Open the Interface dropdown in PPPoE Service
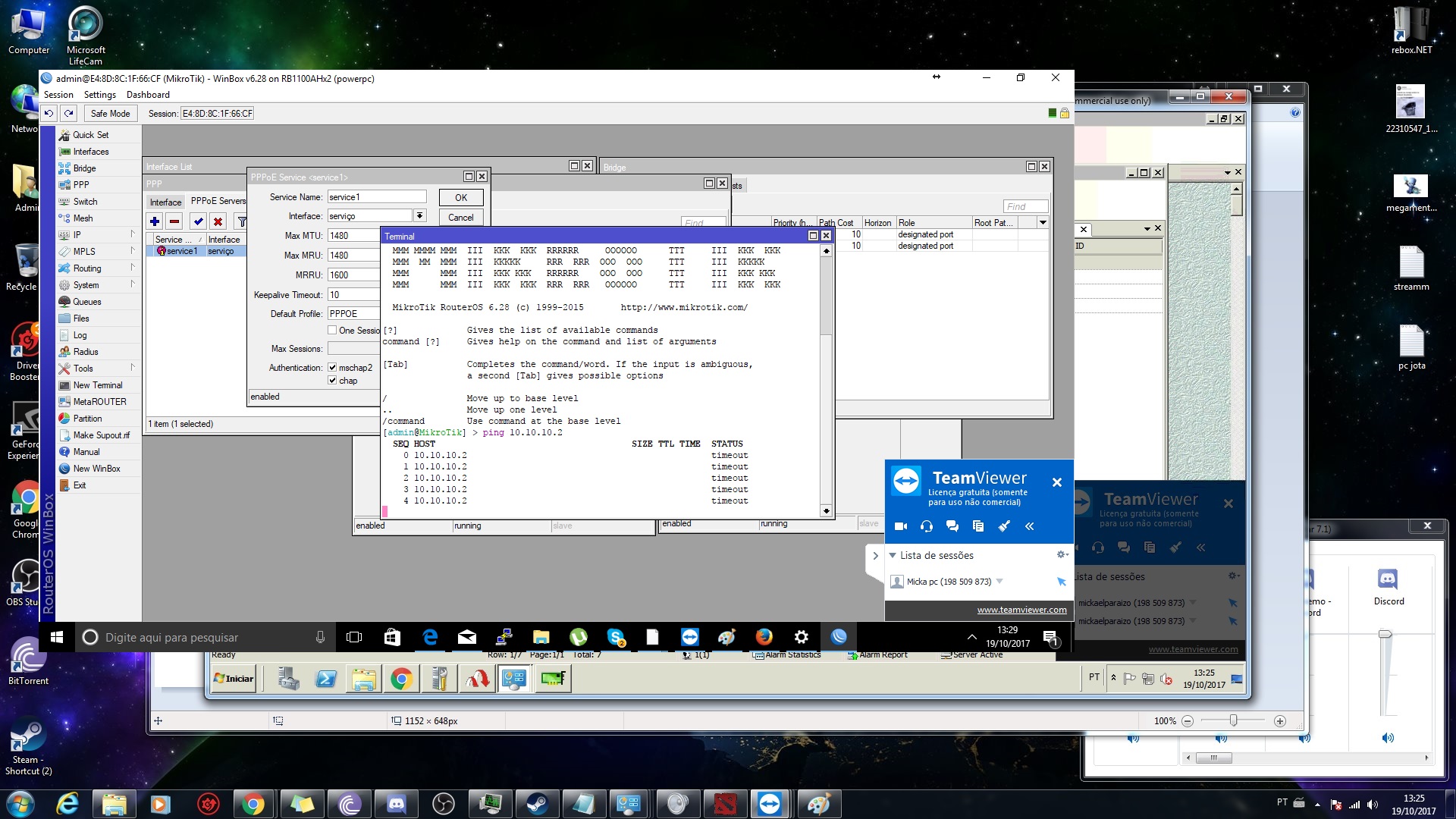The height and width of the screenshot is (819, 1456). (x=419, y=216)
